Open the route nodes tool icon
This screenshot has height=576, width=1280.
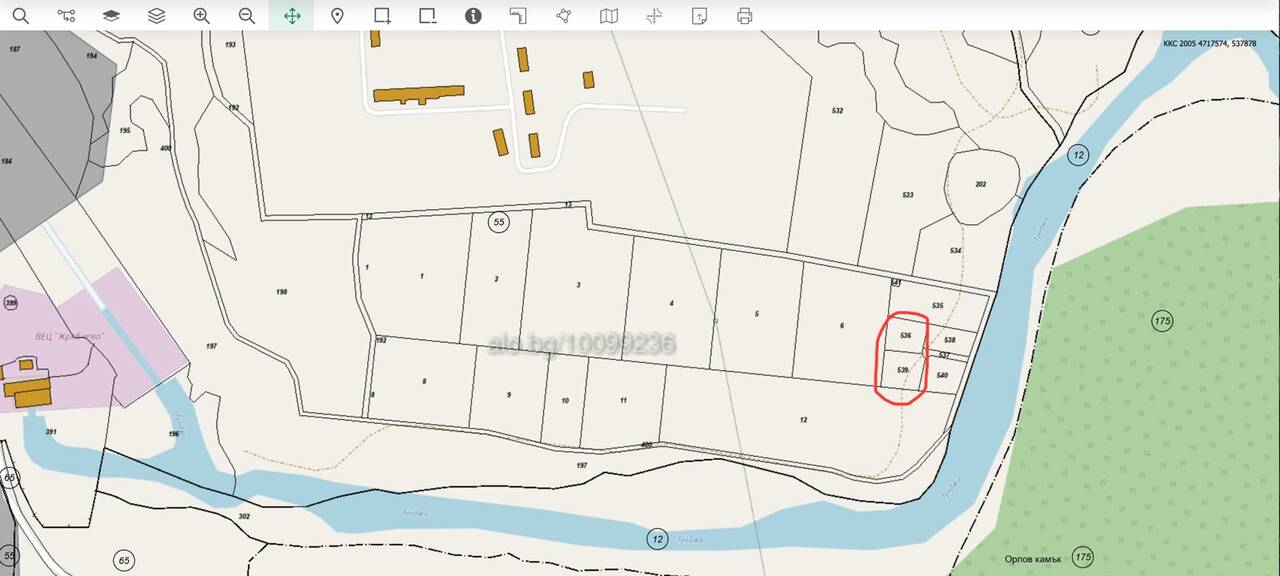(x=66, y=15)
